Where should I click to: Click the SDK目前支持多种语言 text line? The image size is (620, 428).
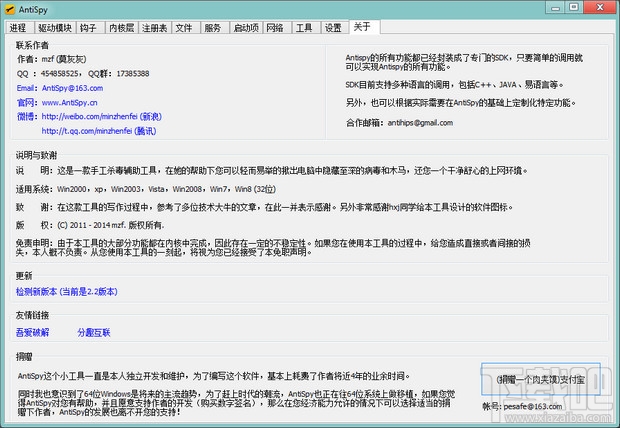coord(454,85)
